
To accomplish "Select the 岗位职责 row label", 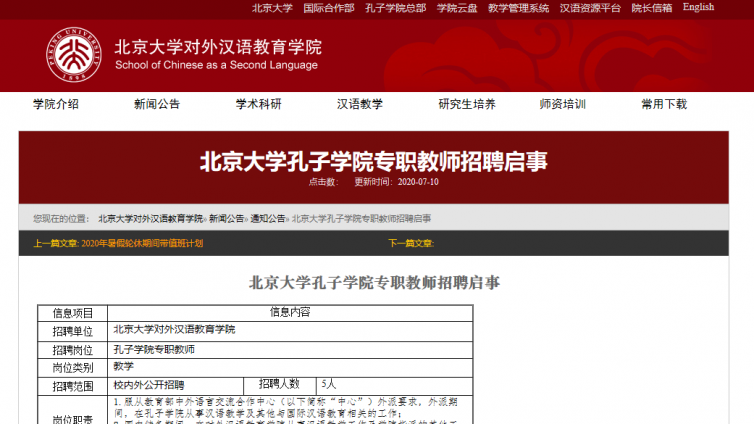I will tap(73, 419).
